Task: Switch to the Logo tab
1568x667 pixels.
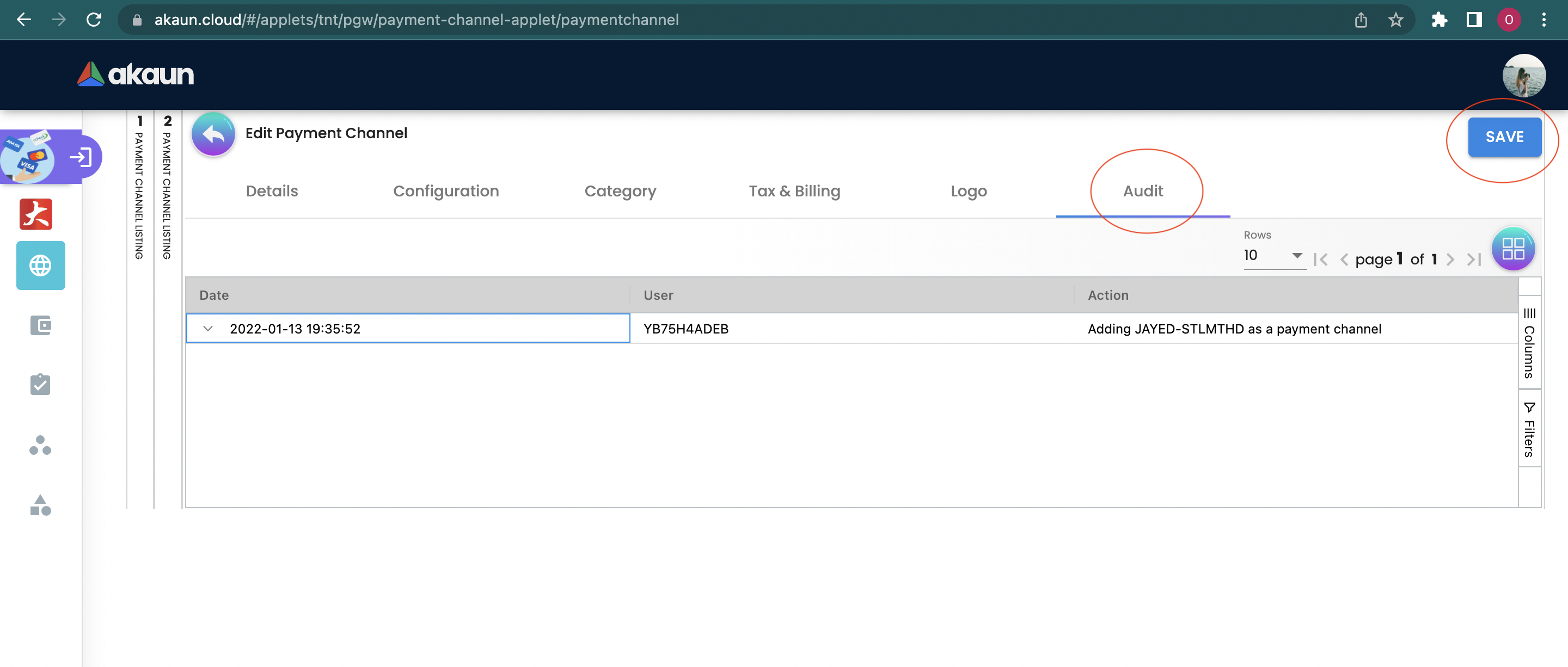Action: pyautogui.click(x=968, y=192)
